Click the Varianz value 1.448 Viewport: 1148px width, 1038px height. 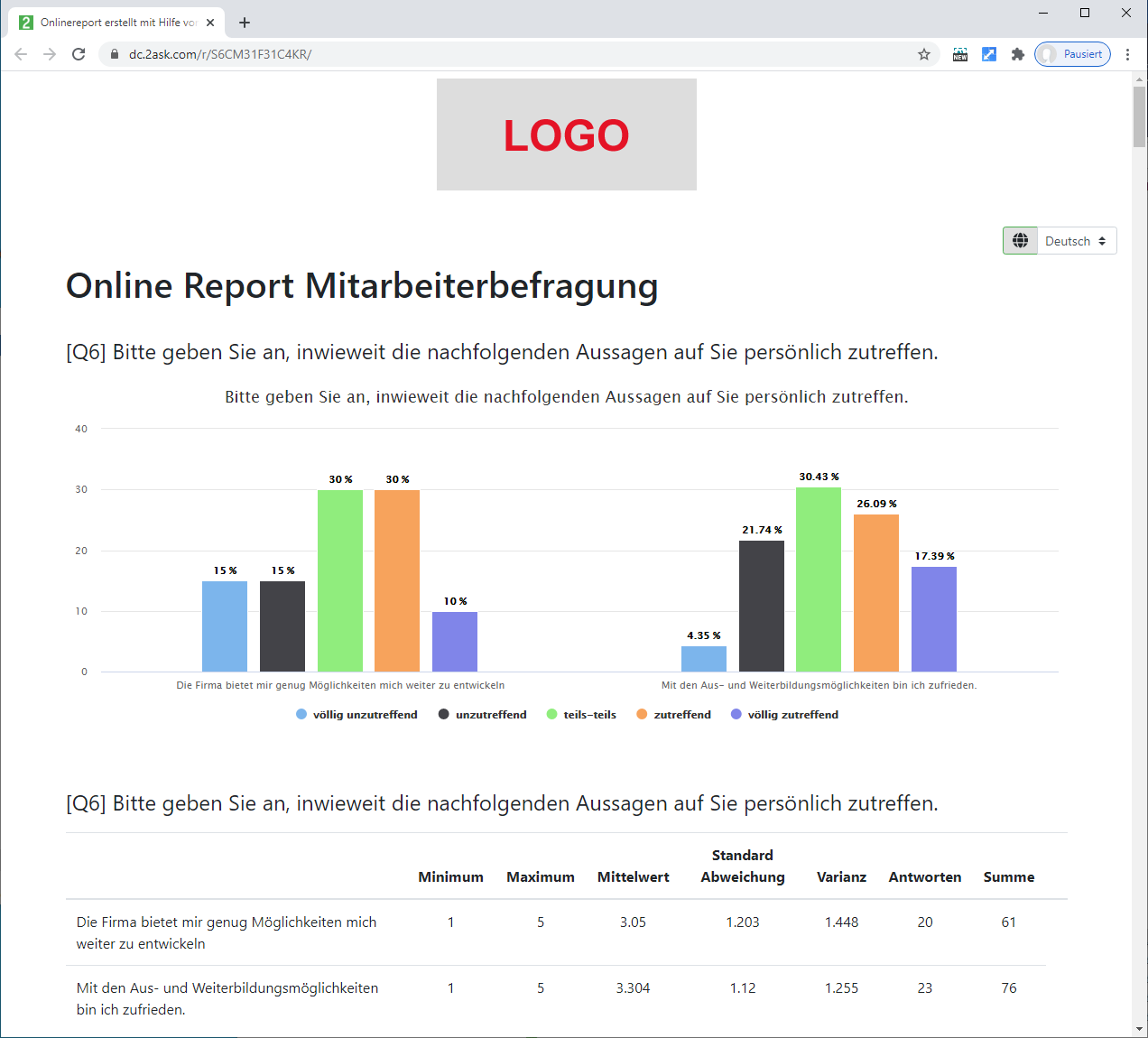click(x=842, y=922)
